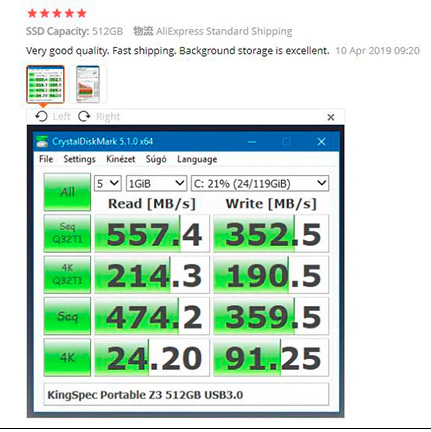Open the drive selector showing C: 21%
The image size is (431, 432).
[x=260, y=183]
